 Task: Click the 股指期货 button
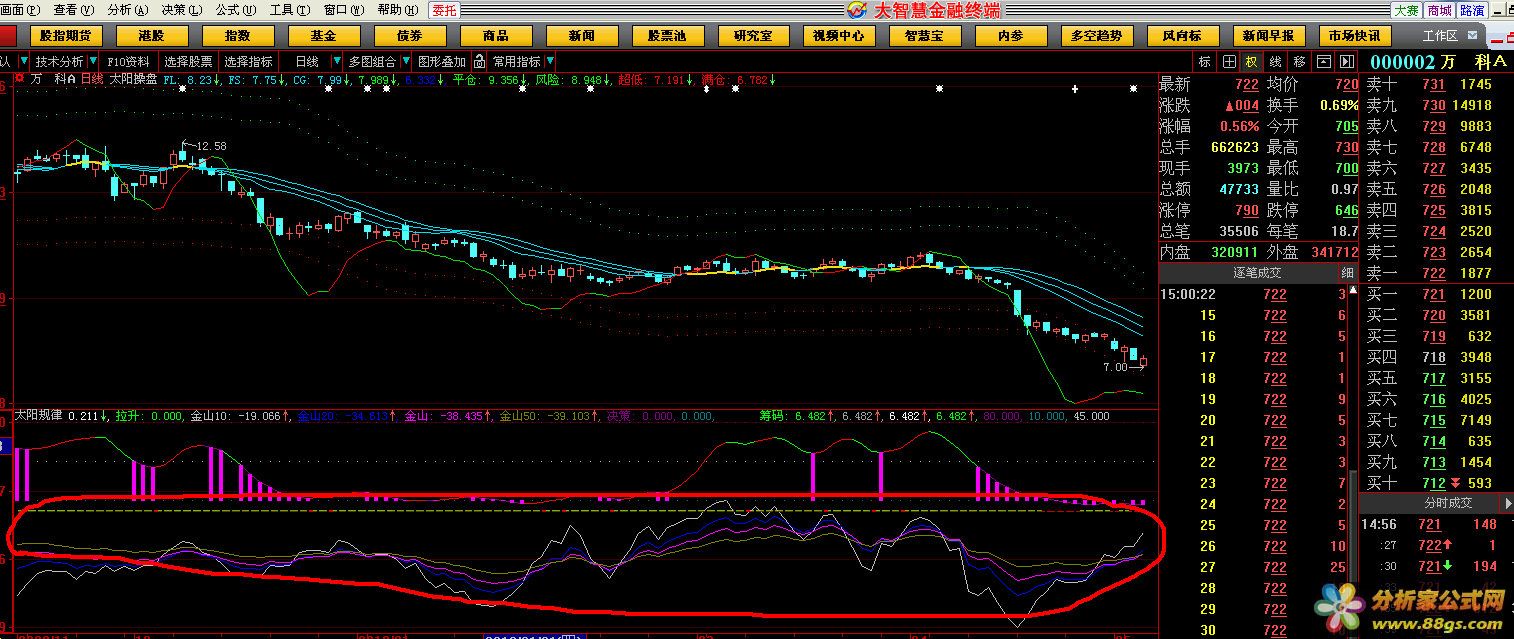pos(66,35)
